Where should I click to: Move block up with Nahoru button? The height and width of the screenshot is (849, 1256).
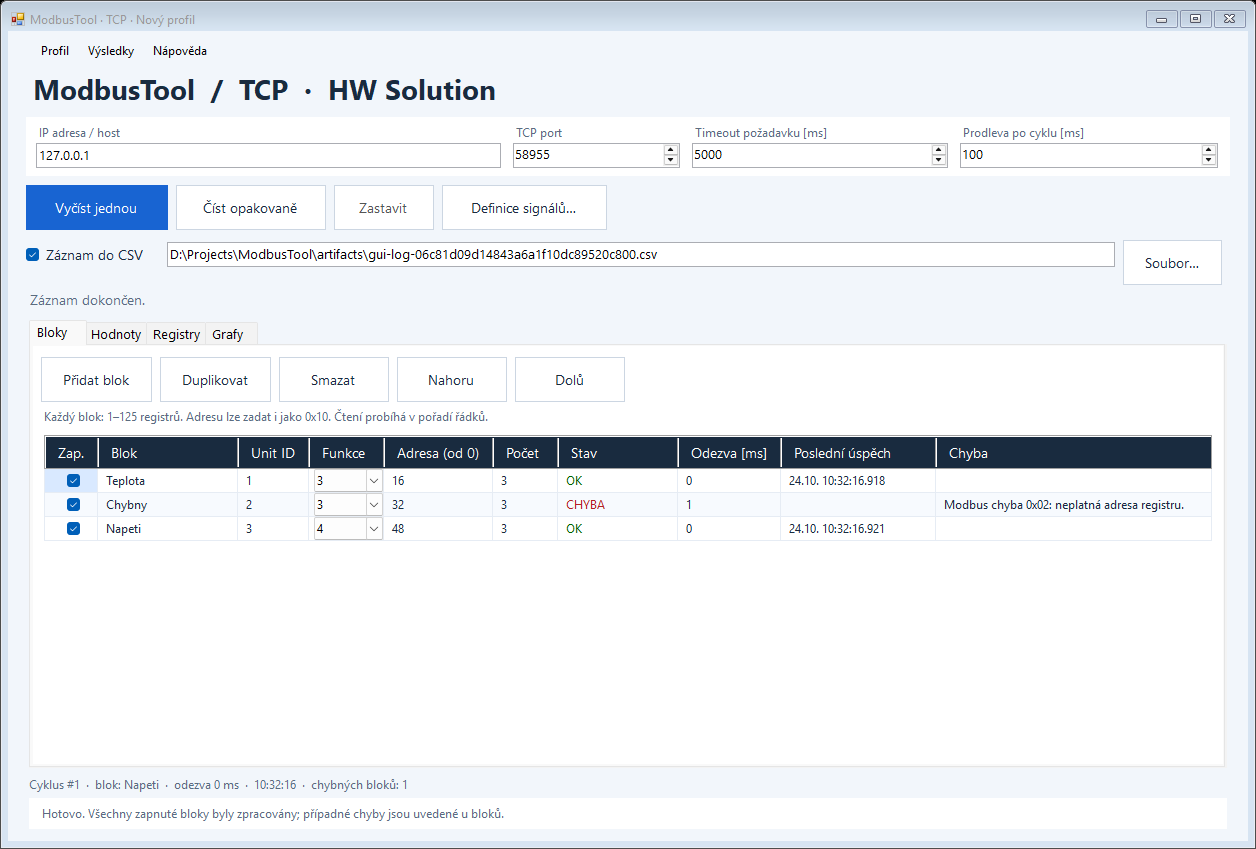tap(451, 380)
